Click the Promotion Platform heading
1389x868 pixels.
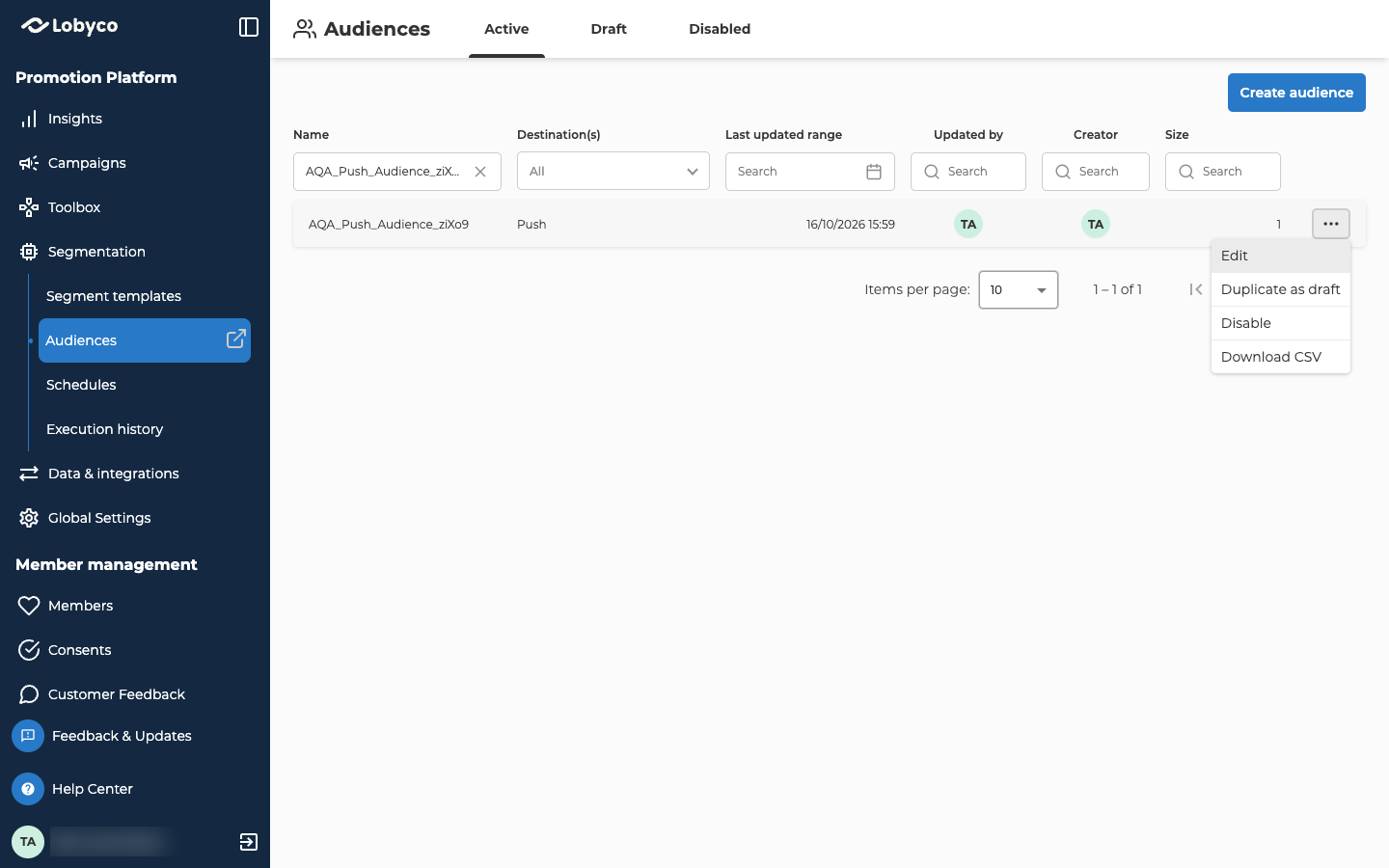coord(96,77)
